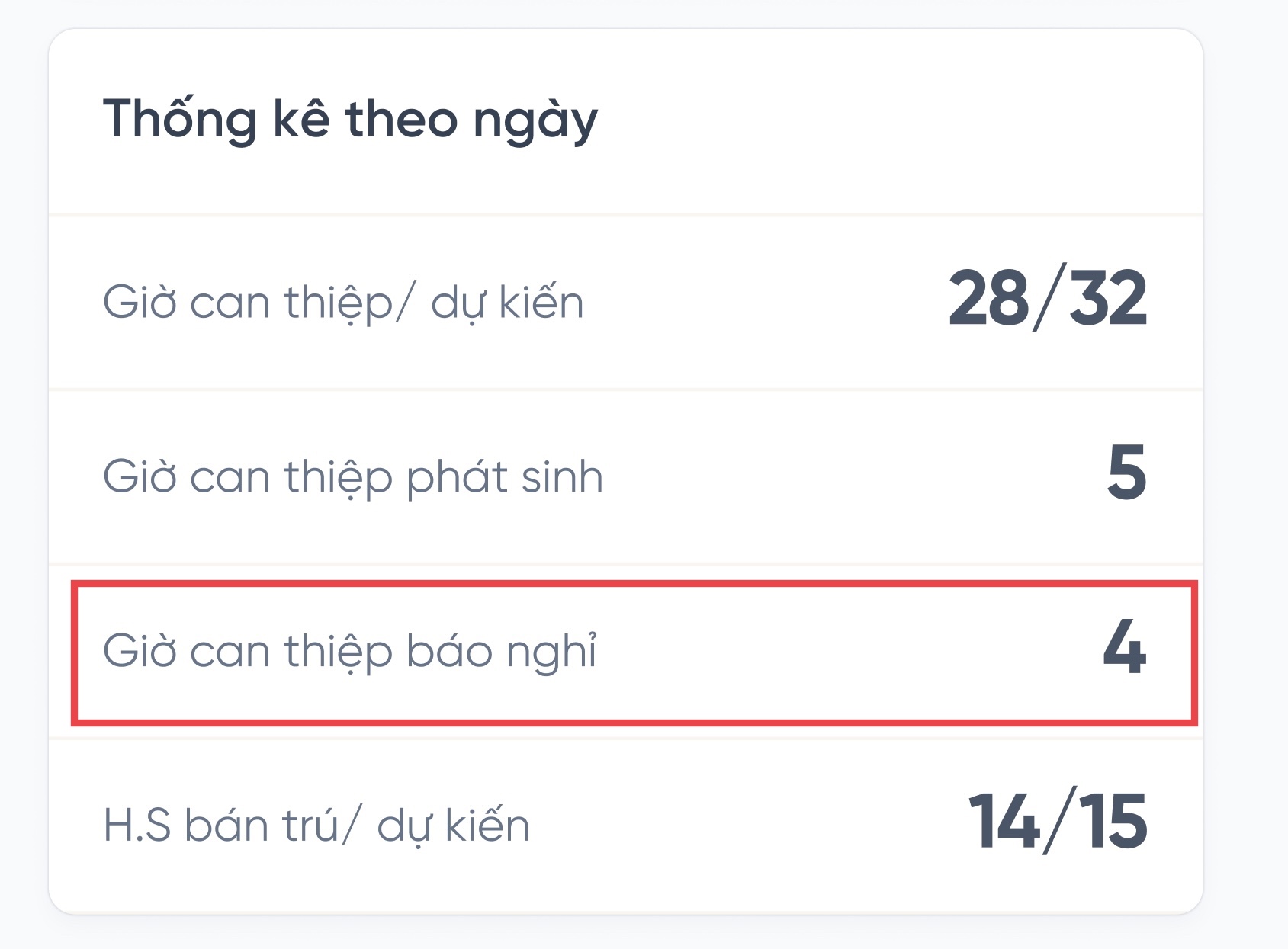This screenshot has width=1288, height=949.
Task: Click the word "Thống" in the card title
Action: (x=180, y=120)
